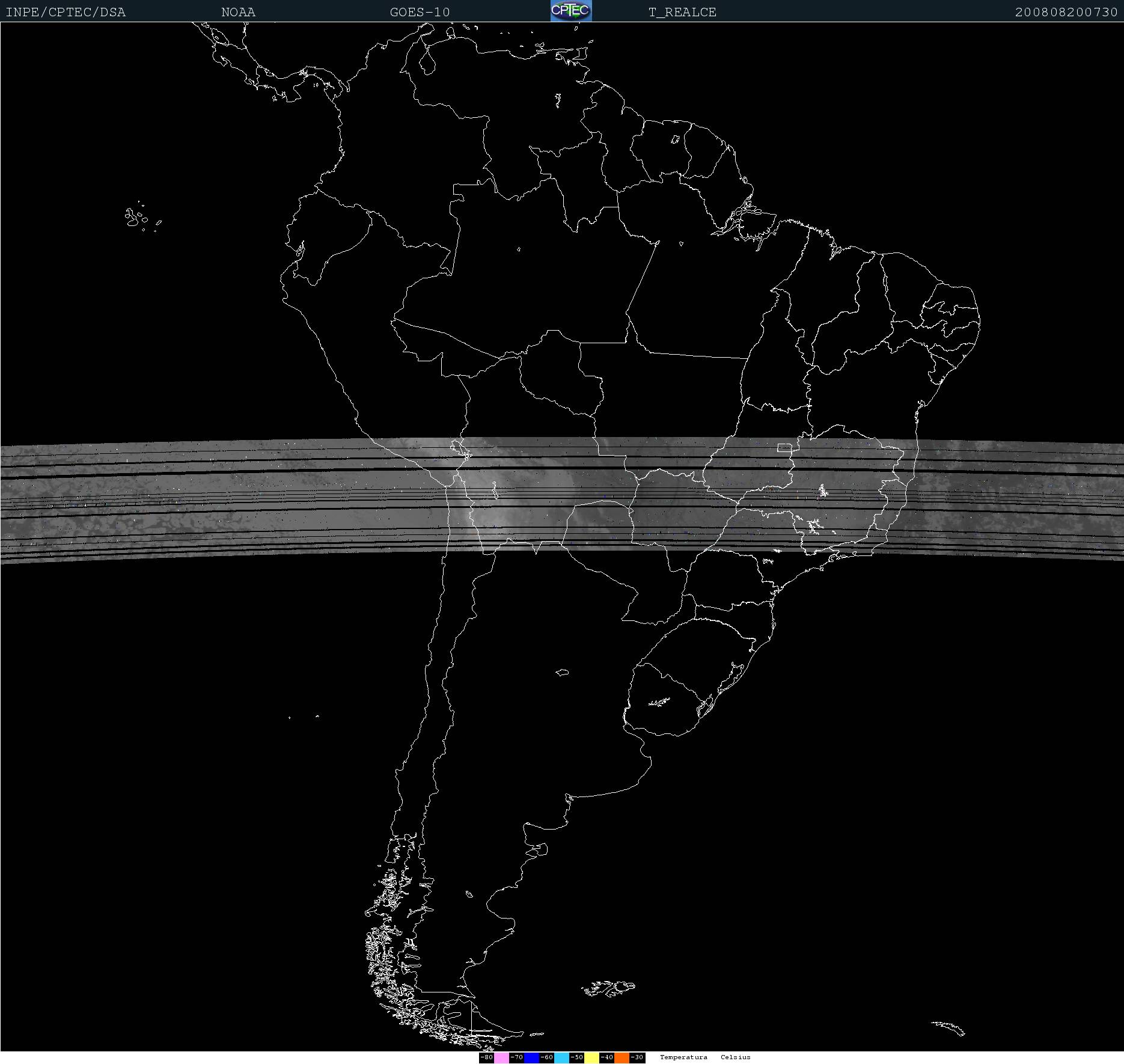The image size is (1124, 1064).
Task: Click the -30 legend value
Action: (637, 1057)
